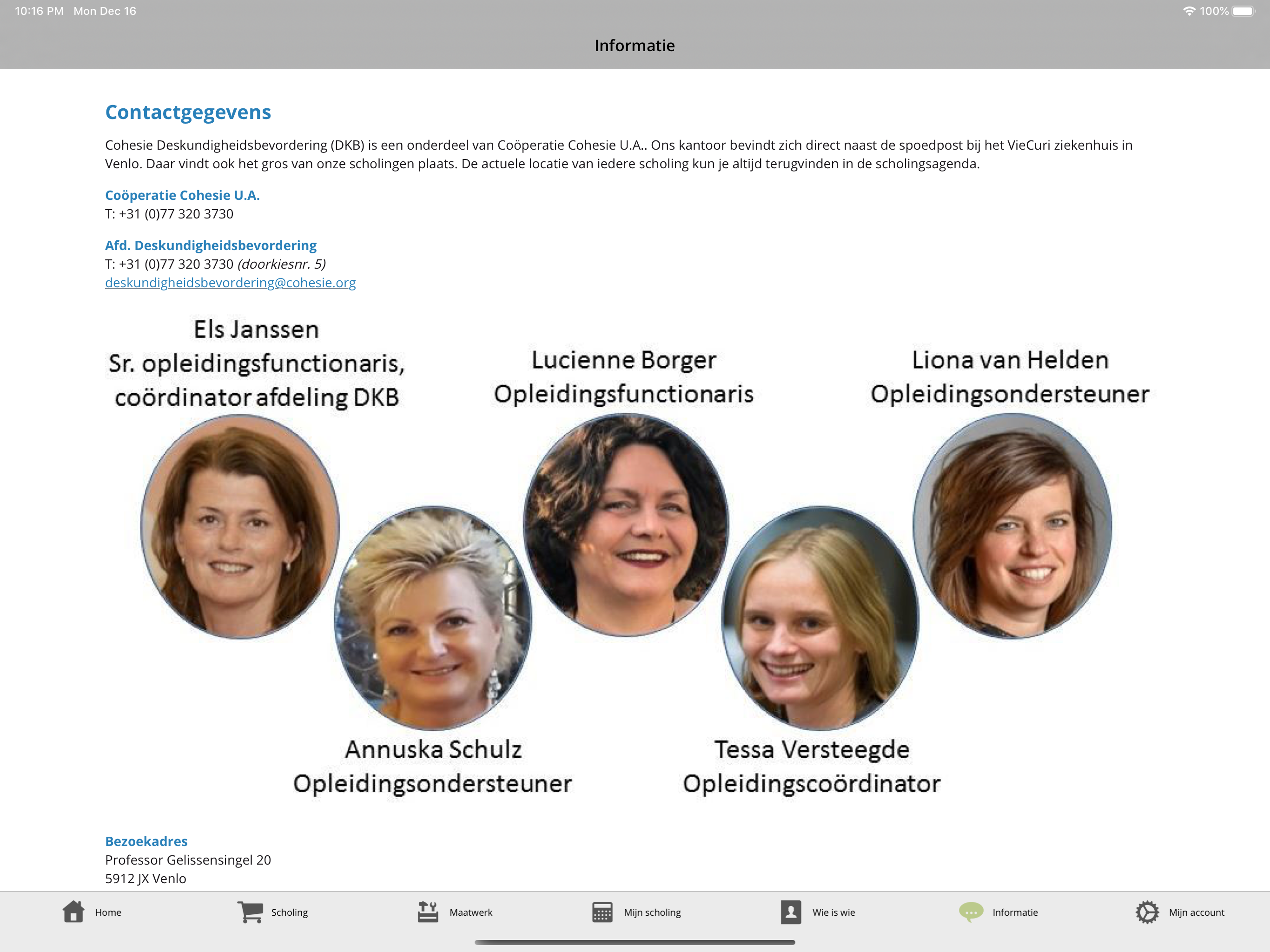The image size is (1270, 952).
Task: Tap the home indicator bar at bottom
Action: (635, 942)
